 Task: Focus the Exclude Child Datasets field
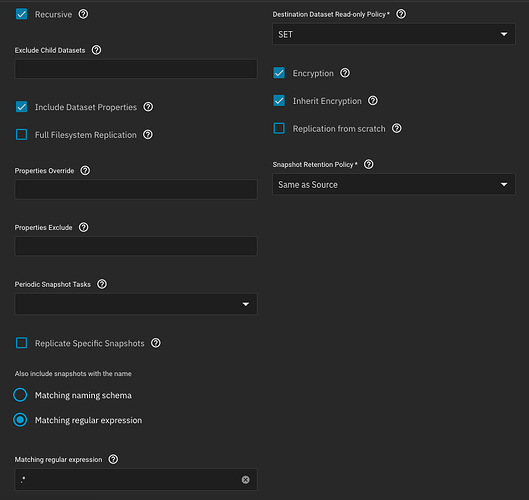136,69
